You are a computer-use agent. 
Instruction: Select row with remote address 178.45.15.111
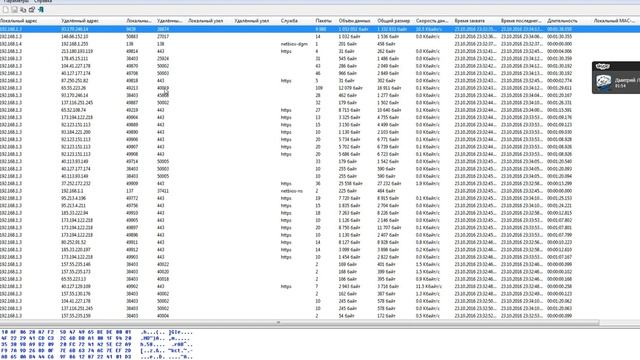pos(320,59)
